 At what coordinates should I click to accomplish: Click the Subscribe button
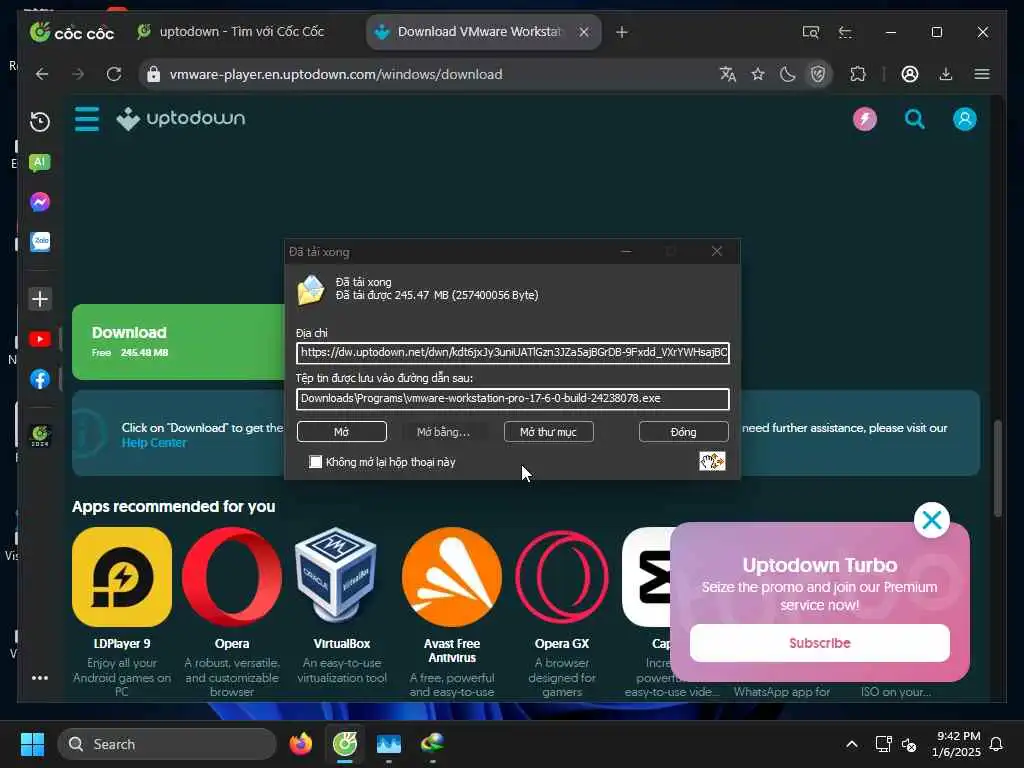(x=820, y=643)
